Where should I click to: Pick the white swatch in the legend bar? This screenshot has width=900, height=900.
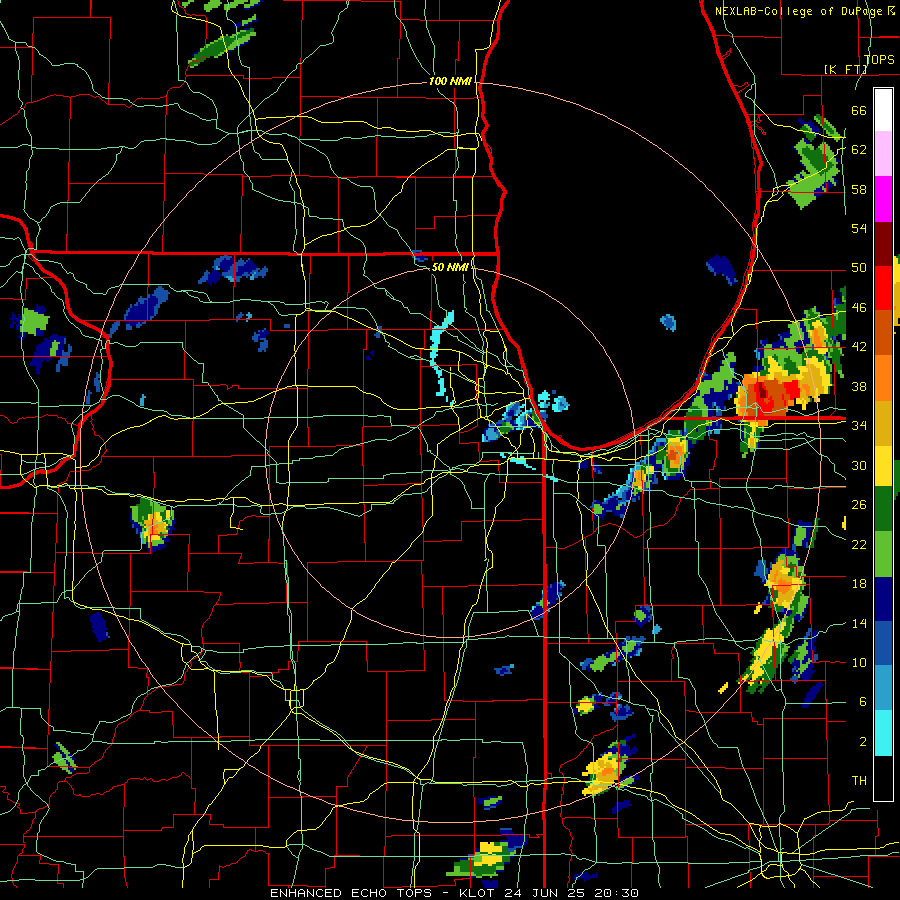point(883,110)
